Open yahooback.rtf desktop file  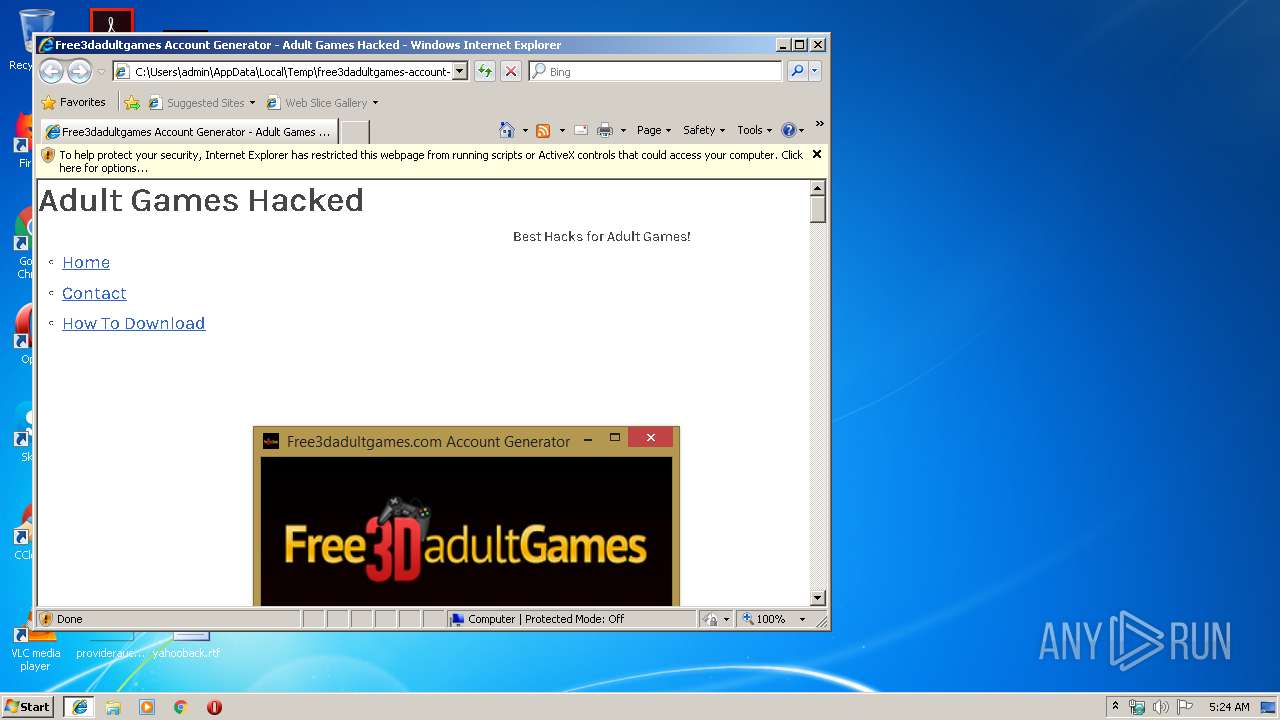188,643
